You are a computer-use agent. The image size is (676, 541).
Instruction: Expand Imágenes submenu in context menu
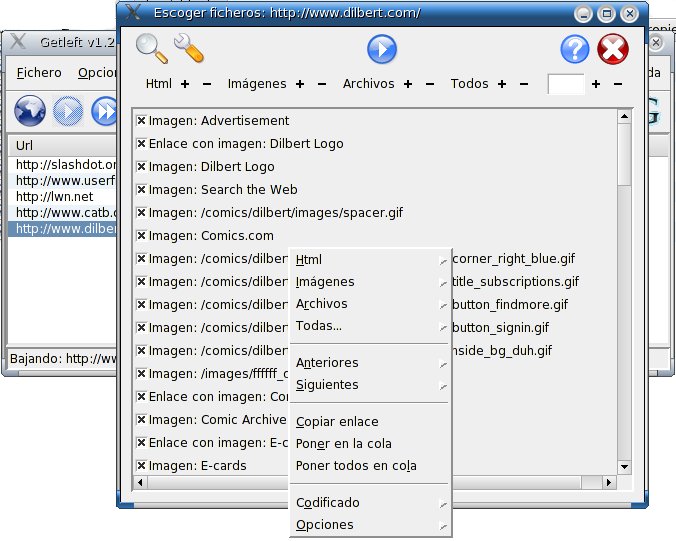[371, 282]
